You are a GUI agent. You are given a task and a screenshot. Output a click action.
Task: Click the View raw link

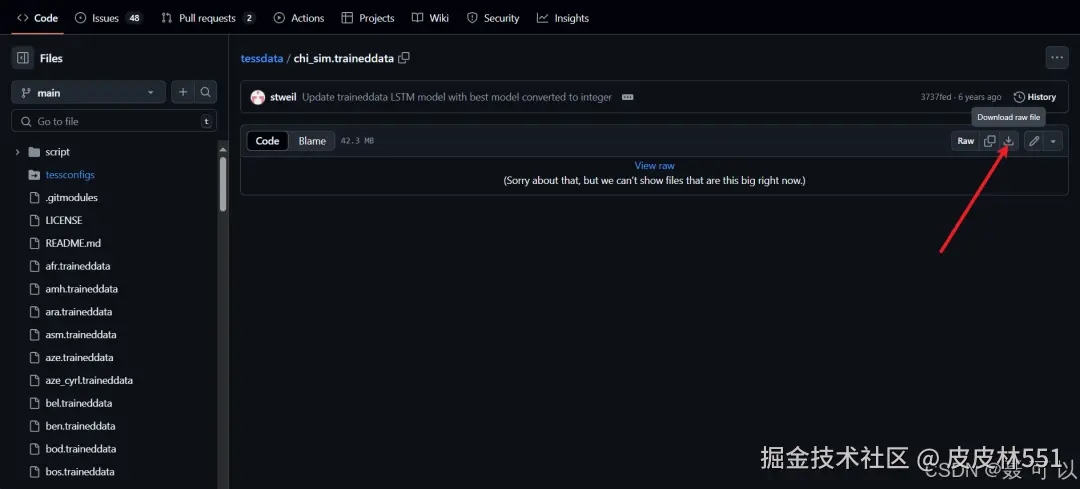(x=654, y=165)
